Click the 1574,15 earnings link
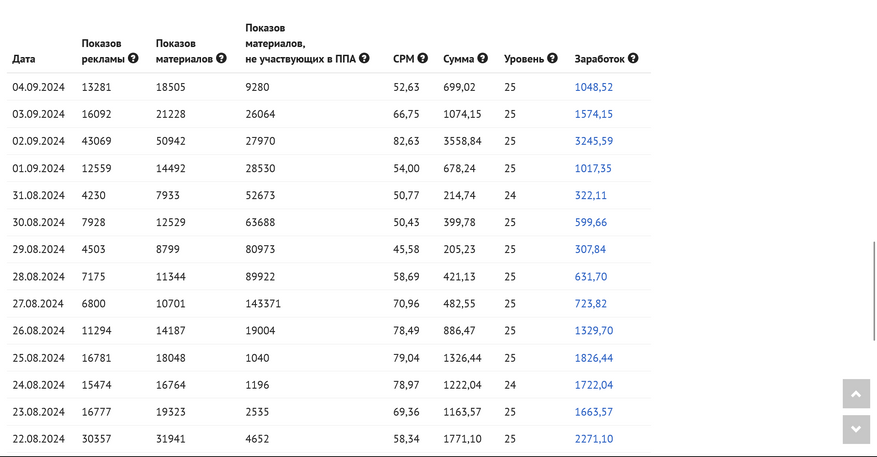 tap(593, 114)
